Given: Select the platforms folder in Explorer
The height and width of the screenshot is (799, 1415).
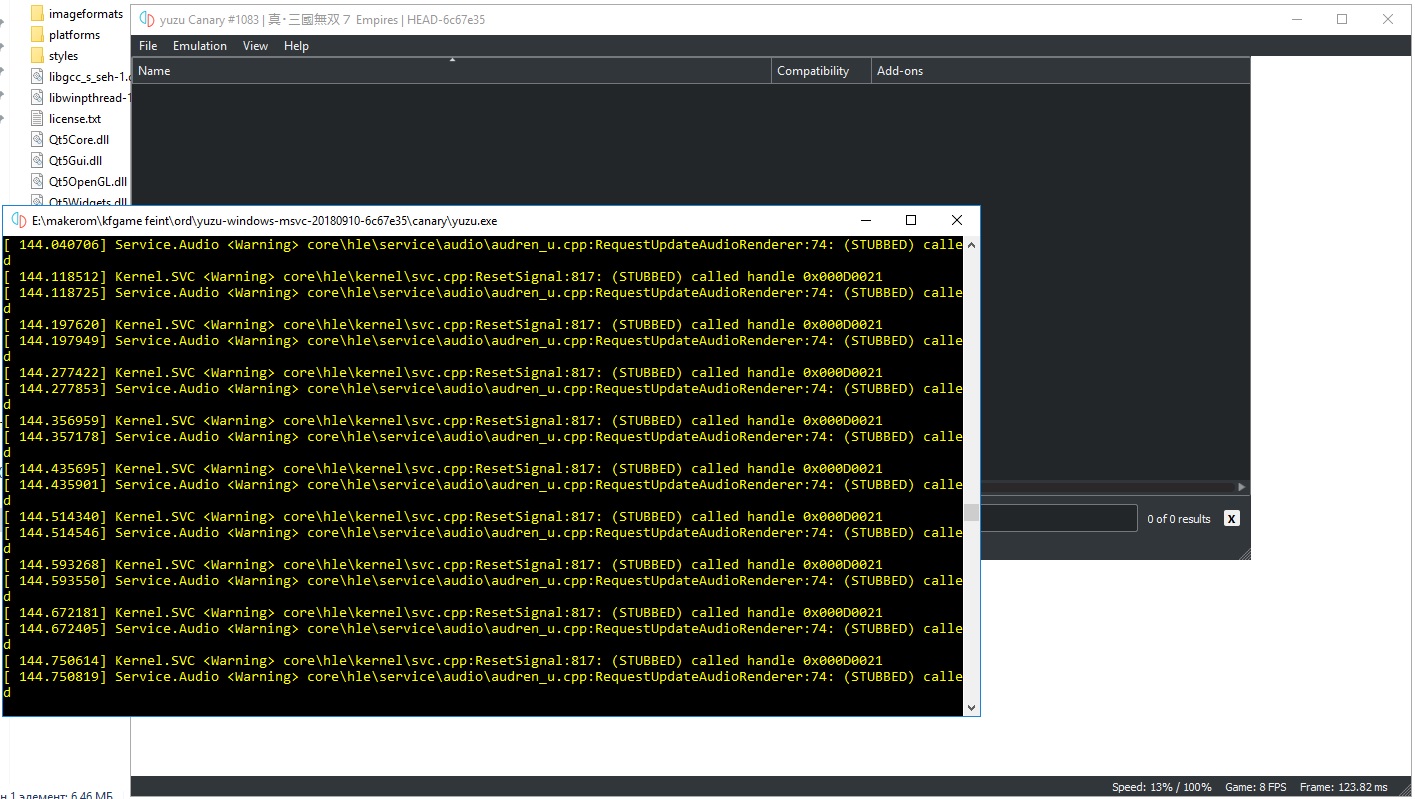Looking at the screenshot, I should point(65,35).
